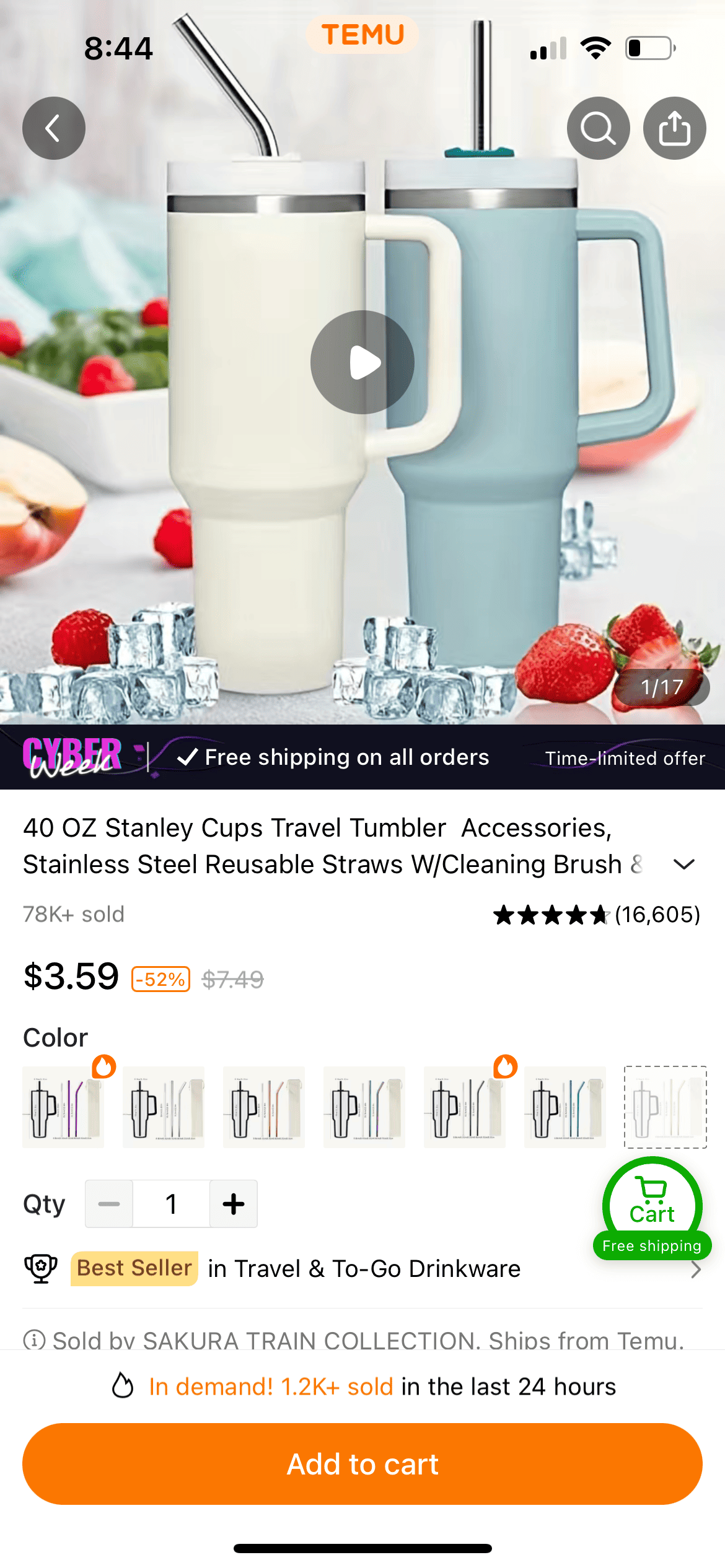This screenshot has width=725, height=1568.
Task: Select the second silver straw color option
Action: [164, 1107]
